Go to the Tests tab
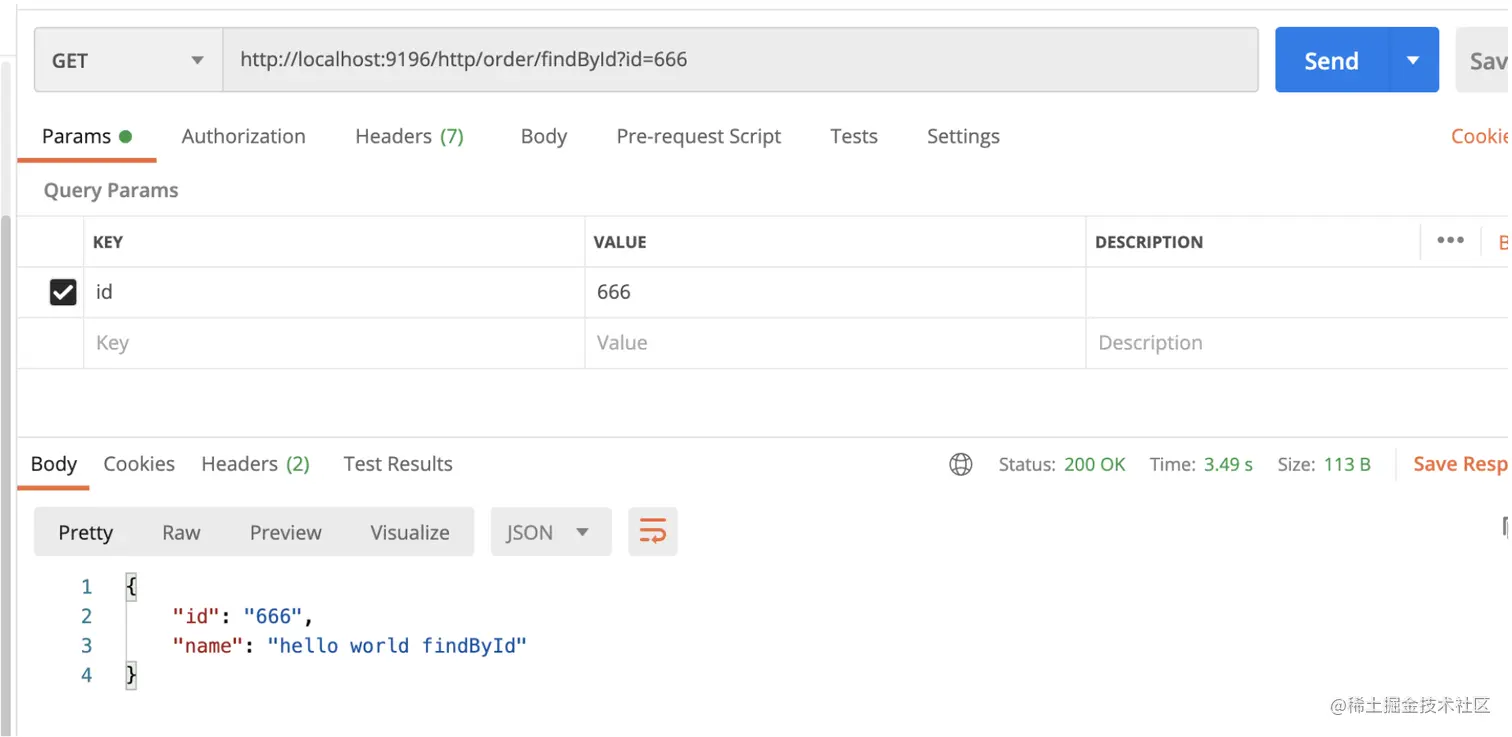 point(853,136)
